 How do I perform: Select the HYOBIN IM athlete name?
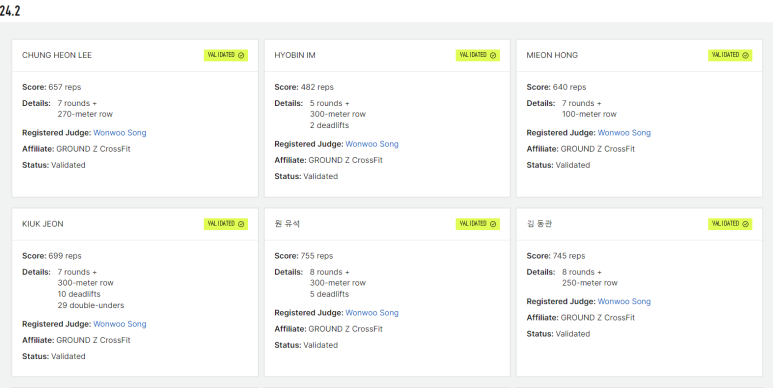[x=295, y=55]
